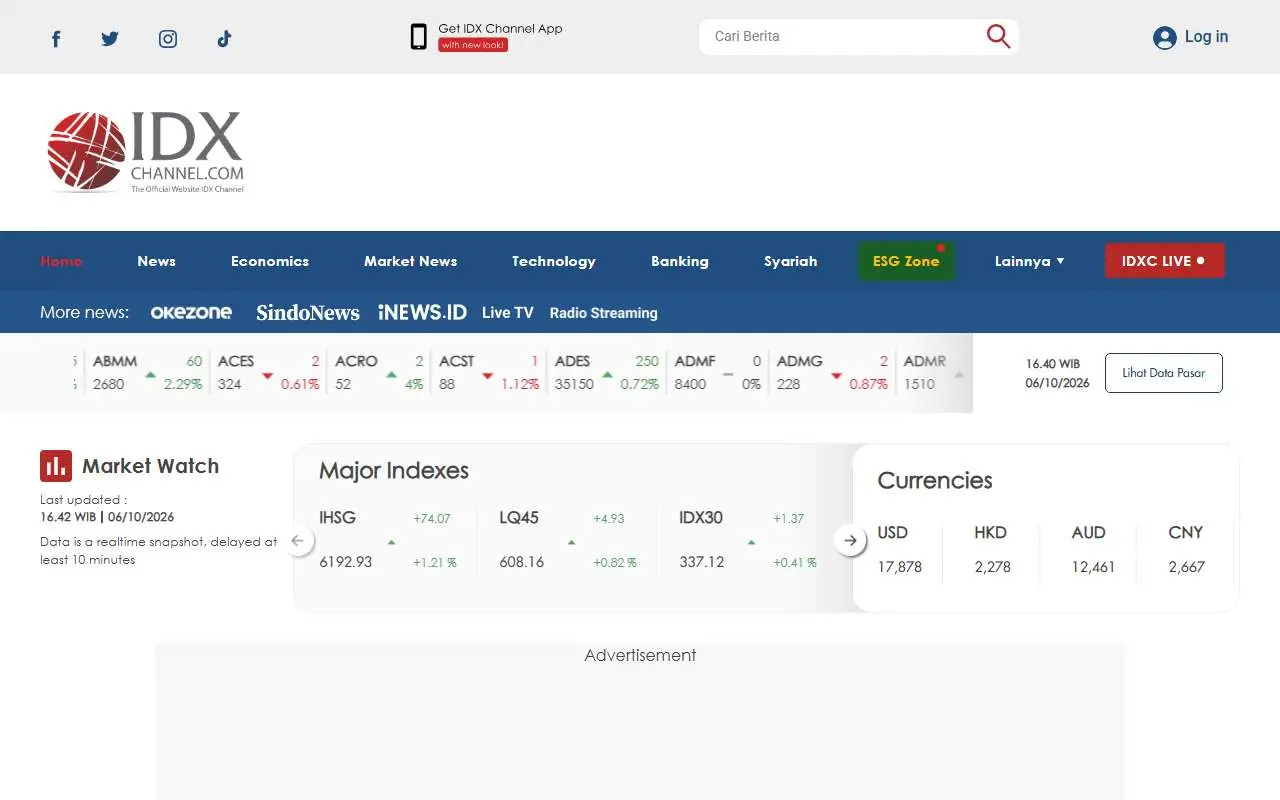Select ABMM ticker entry
This screenshot has height=800, width=1280.
[146, 372]
